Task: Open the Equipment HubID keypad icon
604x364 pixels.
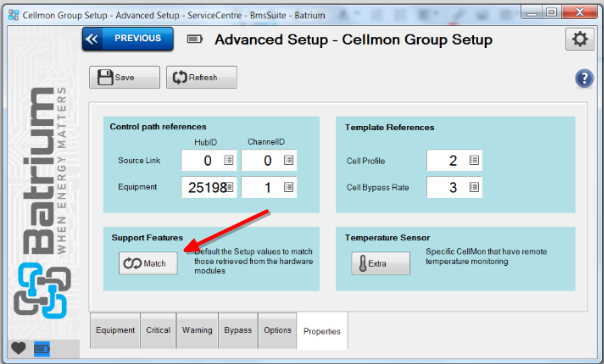Action: click(230, 187)
